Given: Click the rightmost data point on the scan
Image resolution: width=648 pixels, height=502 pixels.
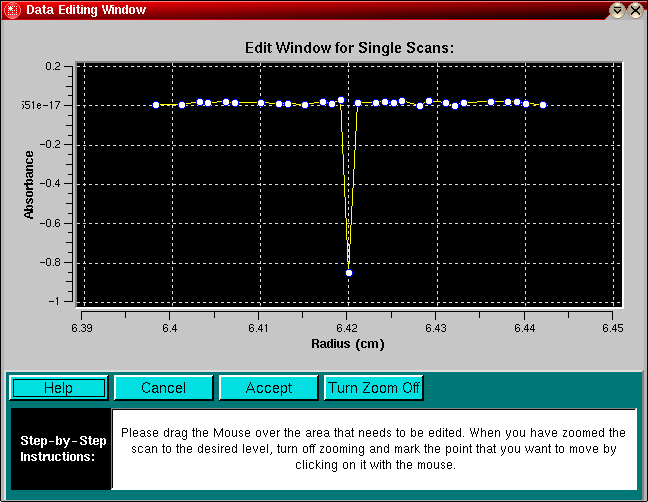Looking at the screenshot, I should tap(543, 105).
